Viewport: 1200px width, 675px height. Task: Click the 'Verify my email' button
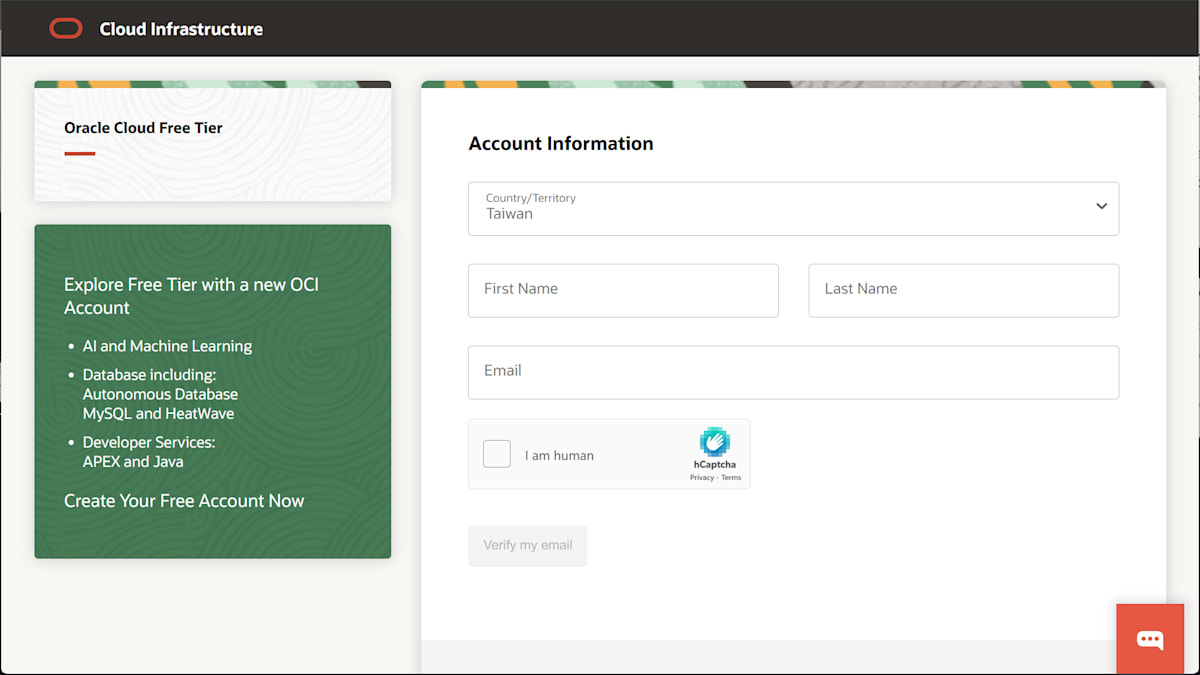coord(528,546)
